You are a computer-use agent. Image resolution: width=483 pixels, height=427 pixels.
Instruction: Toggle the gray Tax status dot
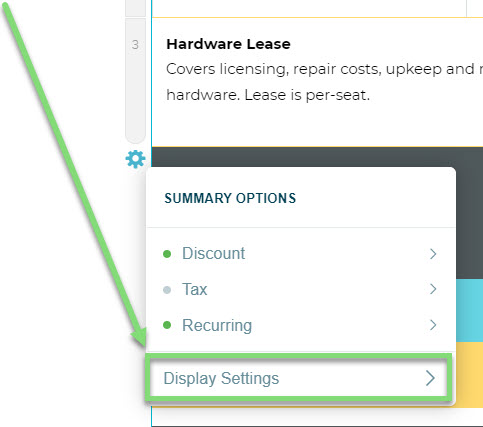click(x=167, y=290)
